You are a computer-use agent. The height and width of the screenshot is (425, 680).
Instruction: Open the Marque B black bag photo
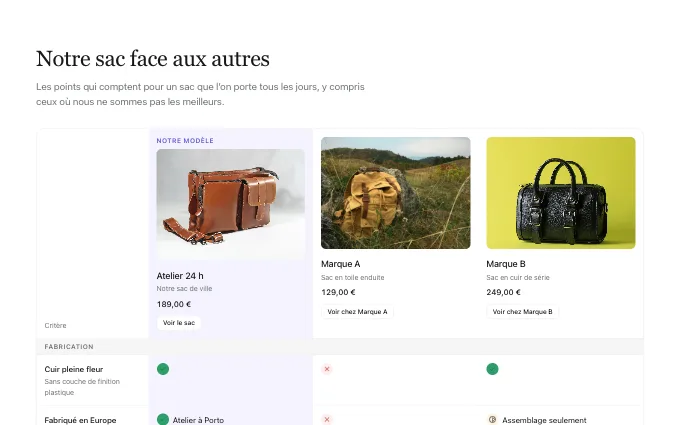561,193
